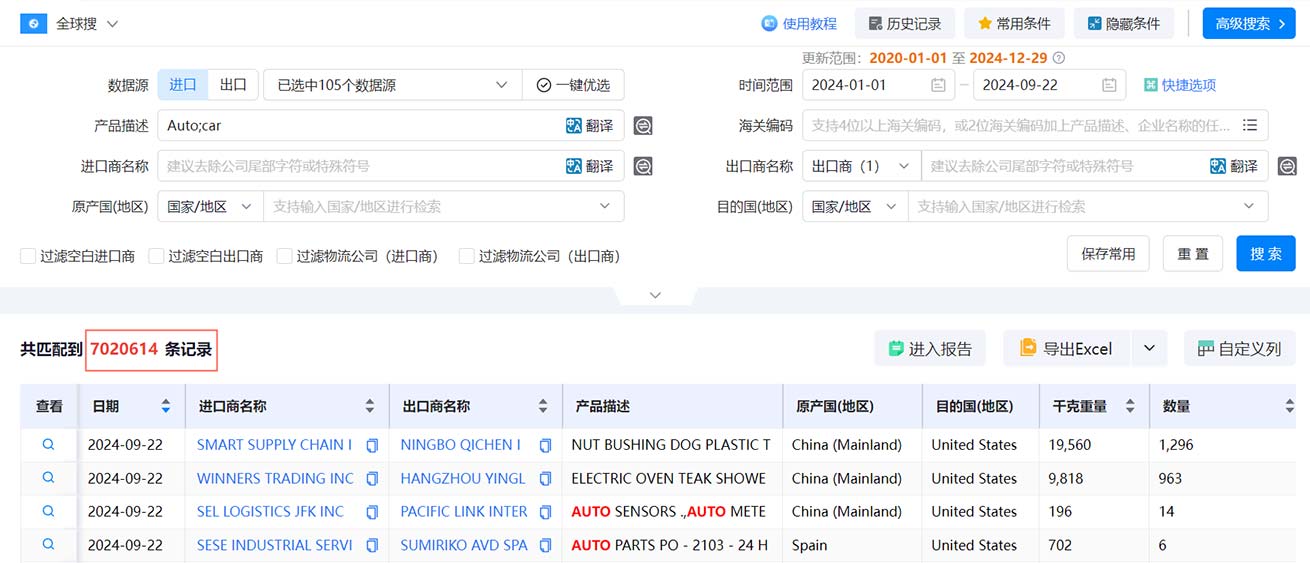This screenshot has height=563, width=1310.
Task: View details of WINNERS TRADING INC row
Action: tap(48, 478)
